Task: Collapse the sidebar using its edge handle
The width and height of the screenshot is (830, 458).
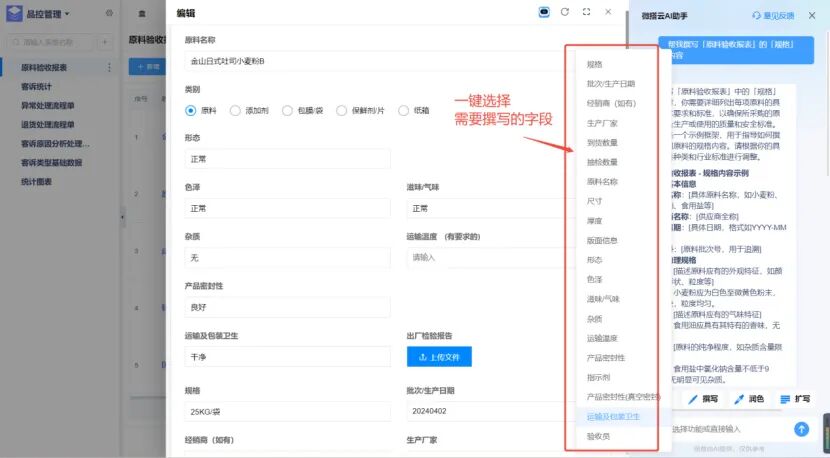Action: click(123, 217)
